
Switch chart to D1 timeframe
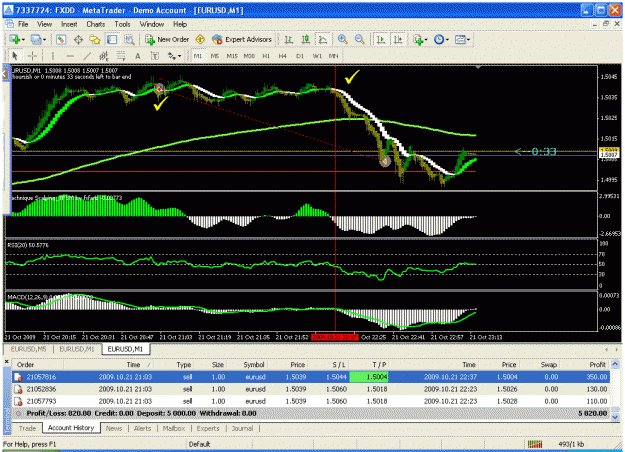point(300,56)
